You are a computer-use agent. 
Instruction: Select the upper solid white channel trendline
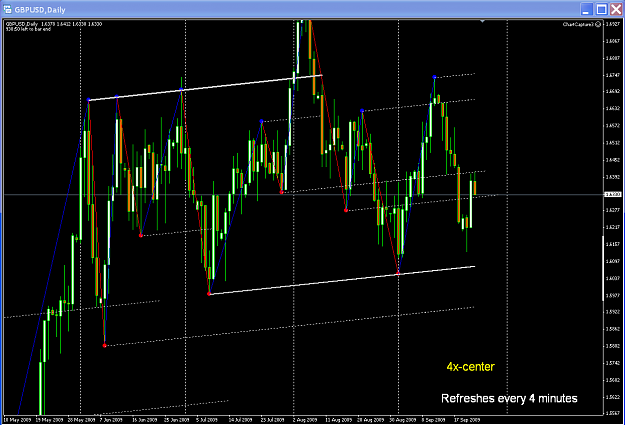click(x=205, y=87)
